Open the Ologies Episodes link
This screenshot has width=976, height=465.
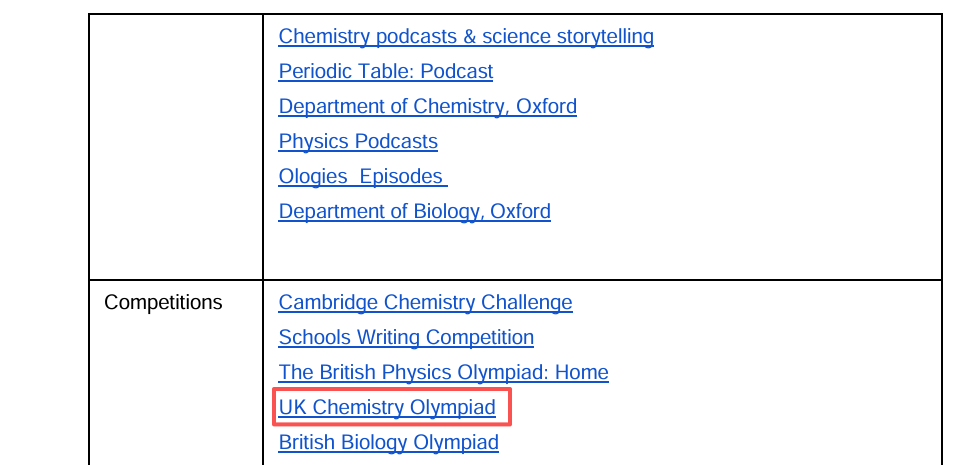pos(362,177)
